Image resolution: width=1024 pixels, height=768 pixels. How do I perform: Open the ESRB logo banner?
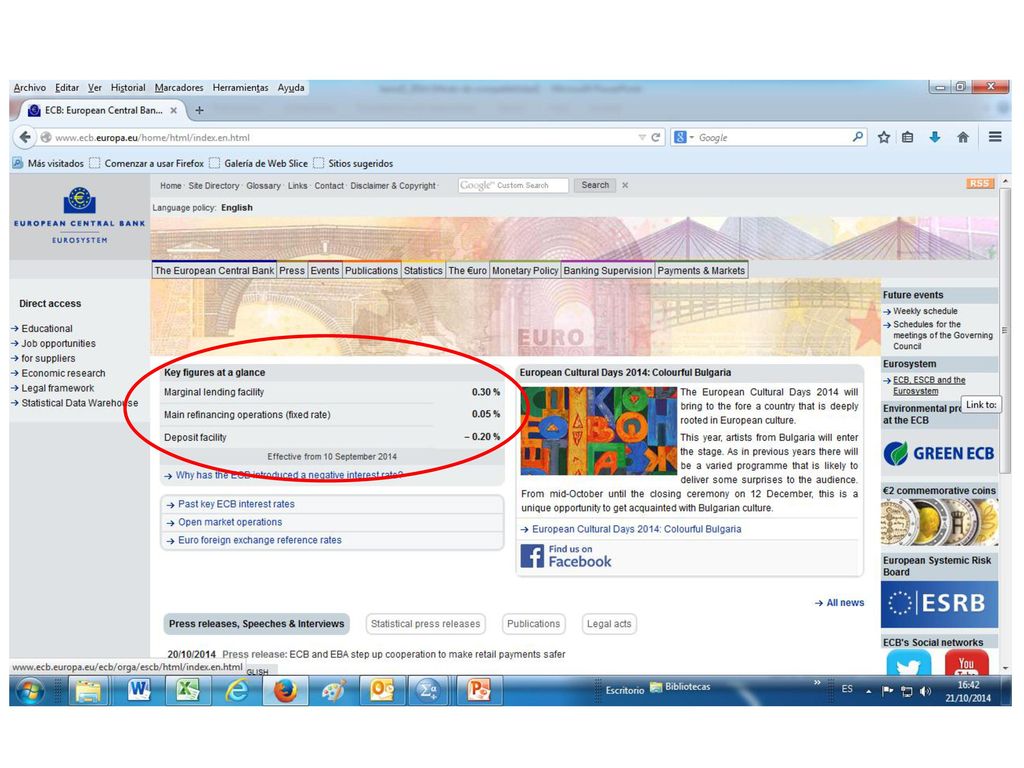click(x=939, y=604)
